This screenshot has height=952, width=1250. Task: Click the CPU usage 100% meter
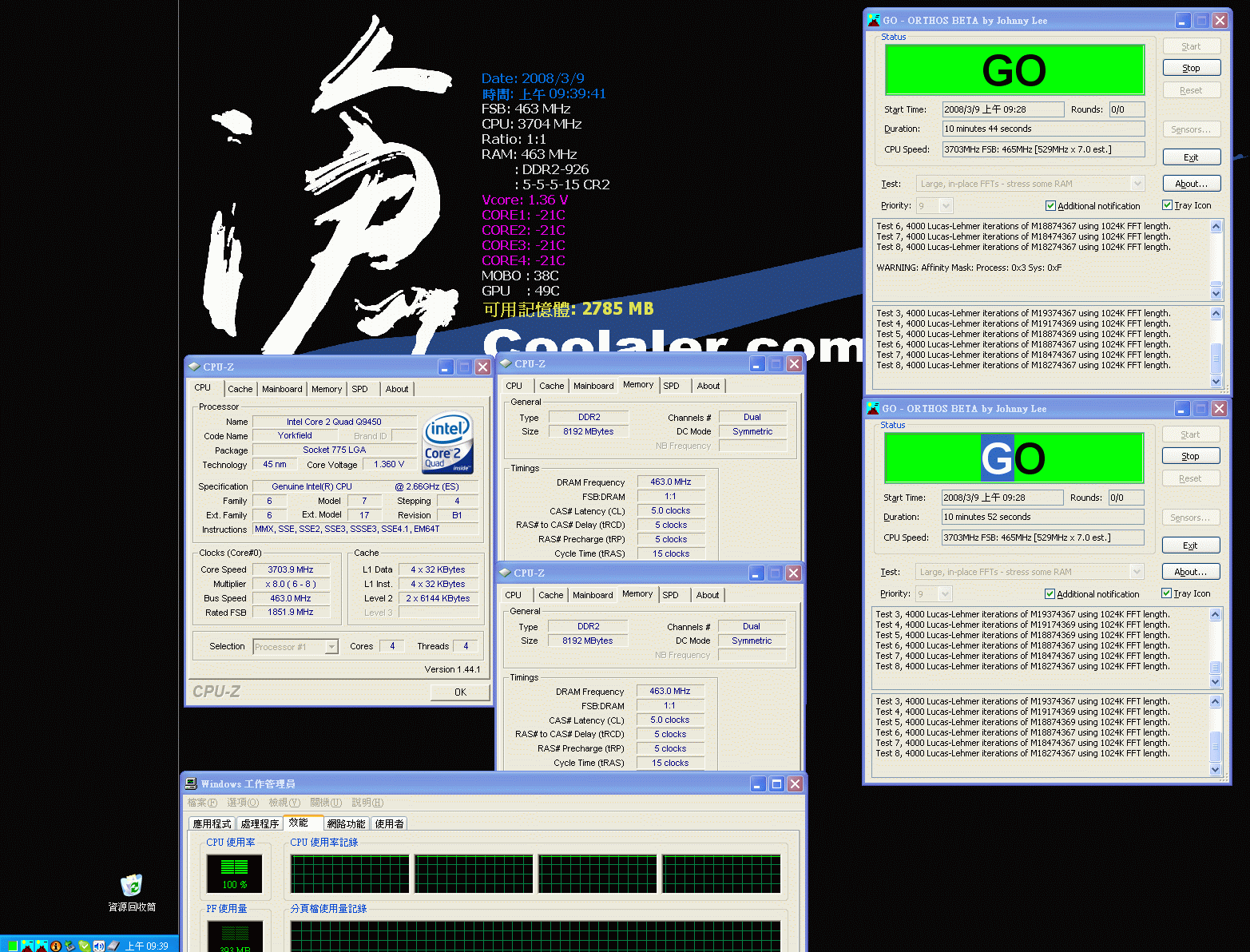click(234, 874)
